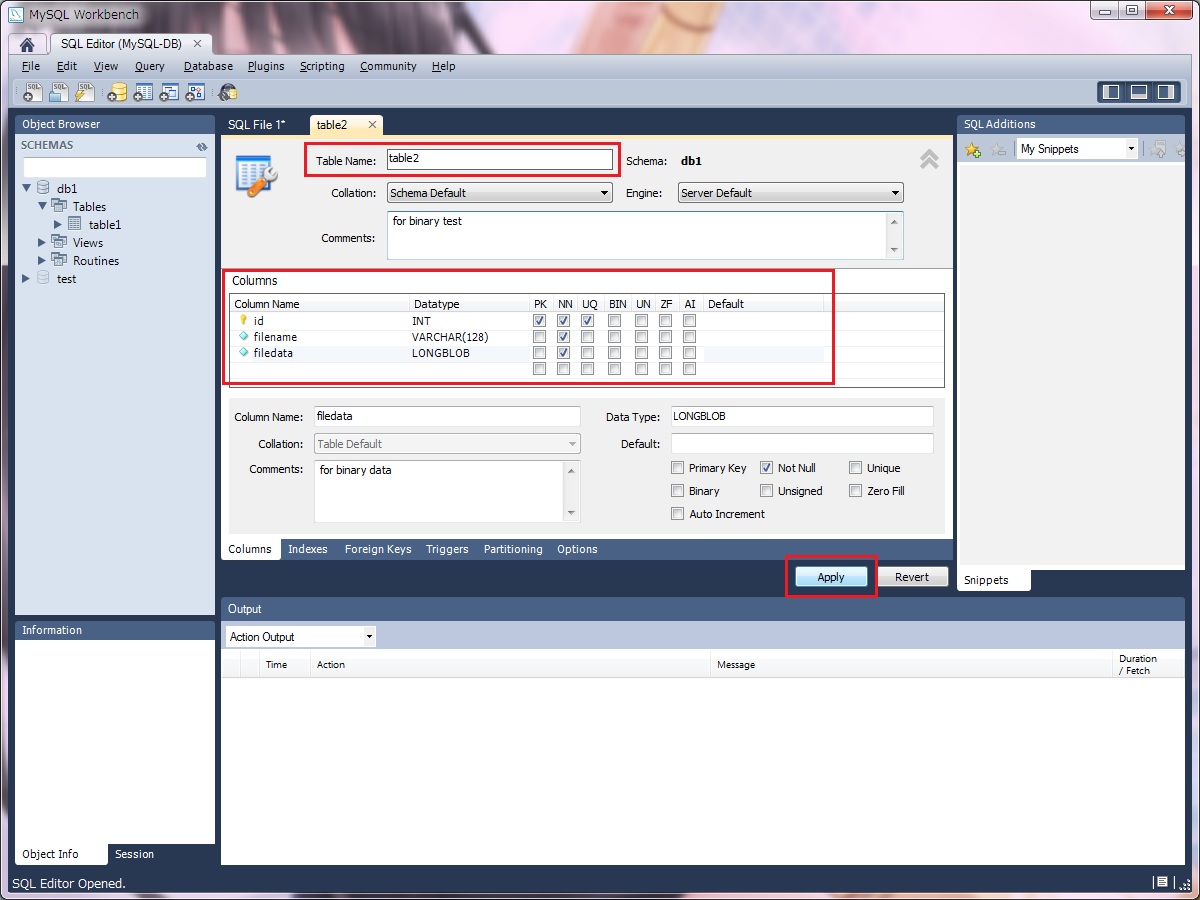Toggle the left sidebar panel visibility
This screenshot has height=900, width=1200.
[x=1111, y=92]
